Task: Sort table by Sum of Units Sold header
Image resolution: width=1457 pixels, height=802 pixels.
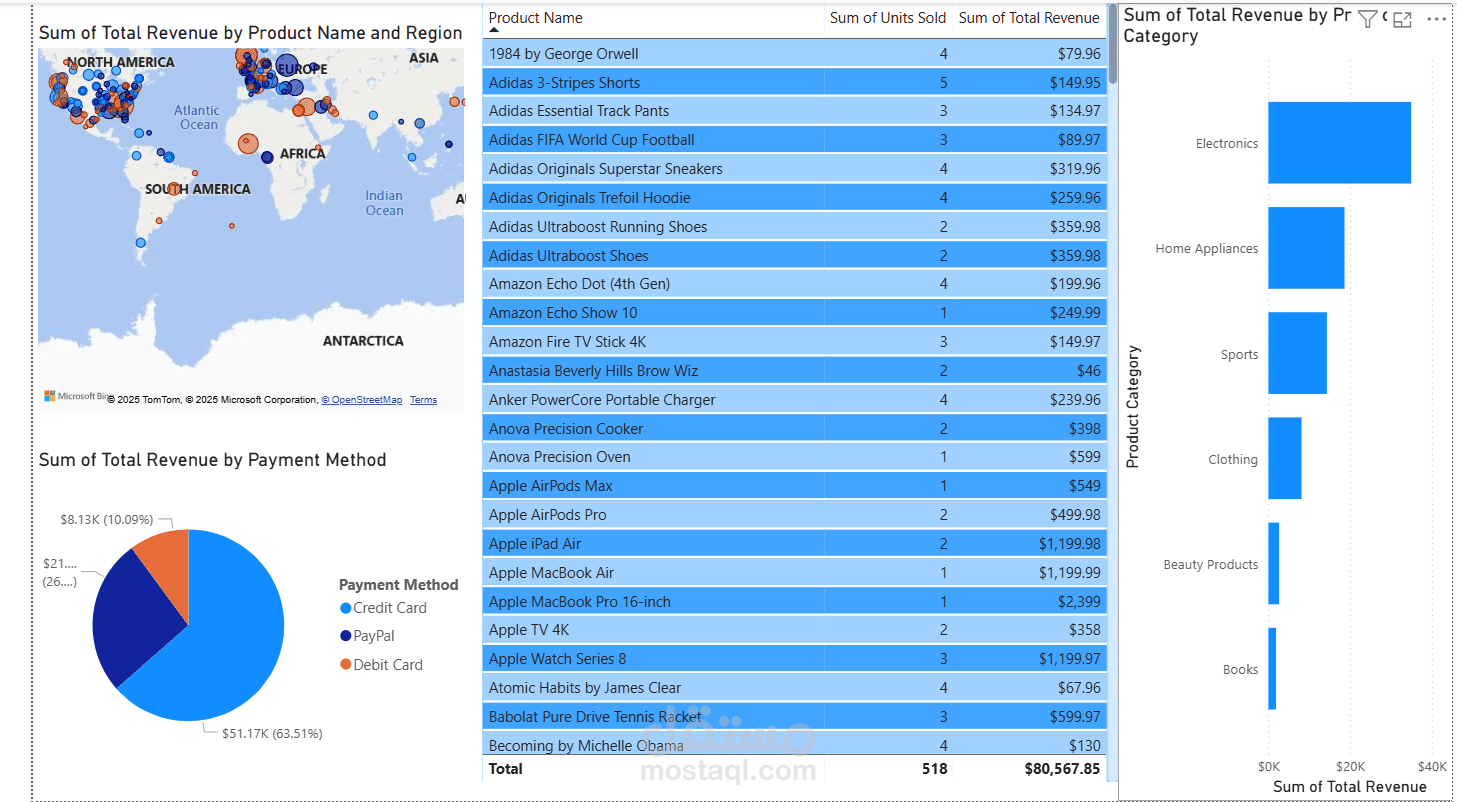Action: click(x=888, y=18)
